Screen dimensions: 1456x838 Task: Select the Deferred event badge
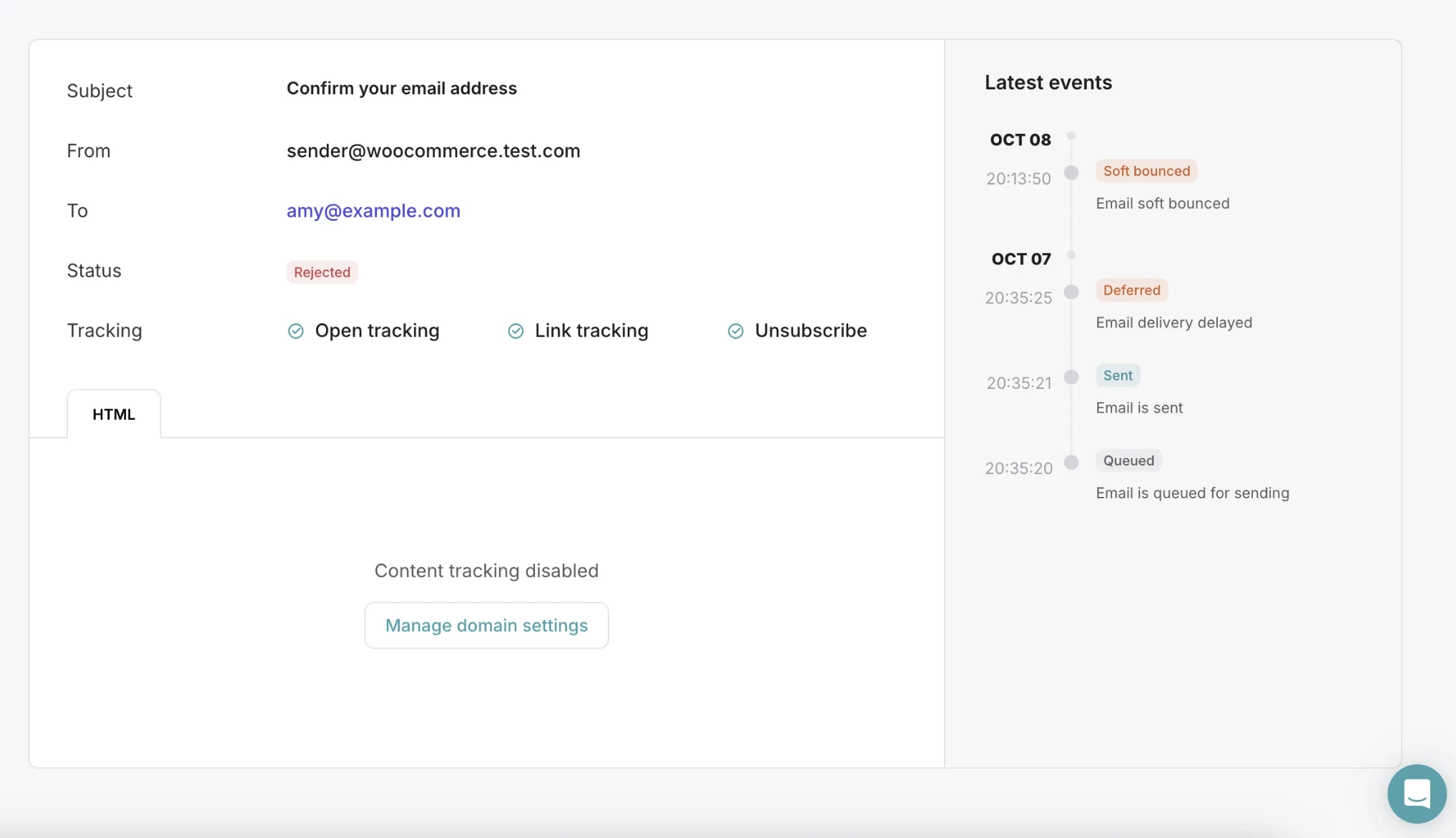tap(1131, 290)
